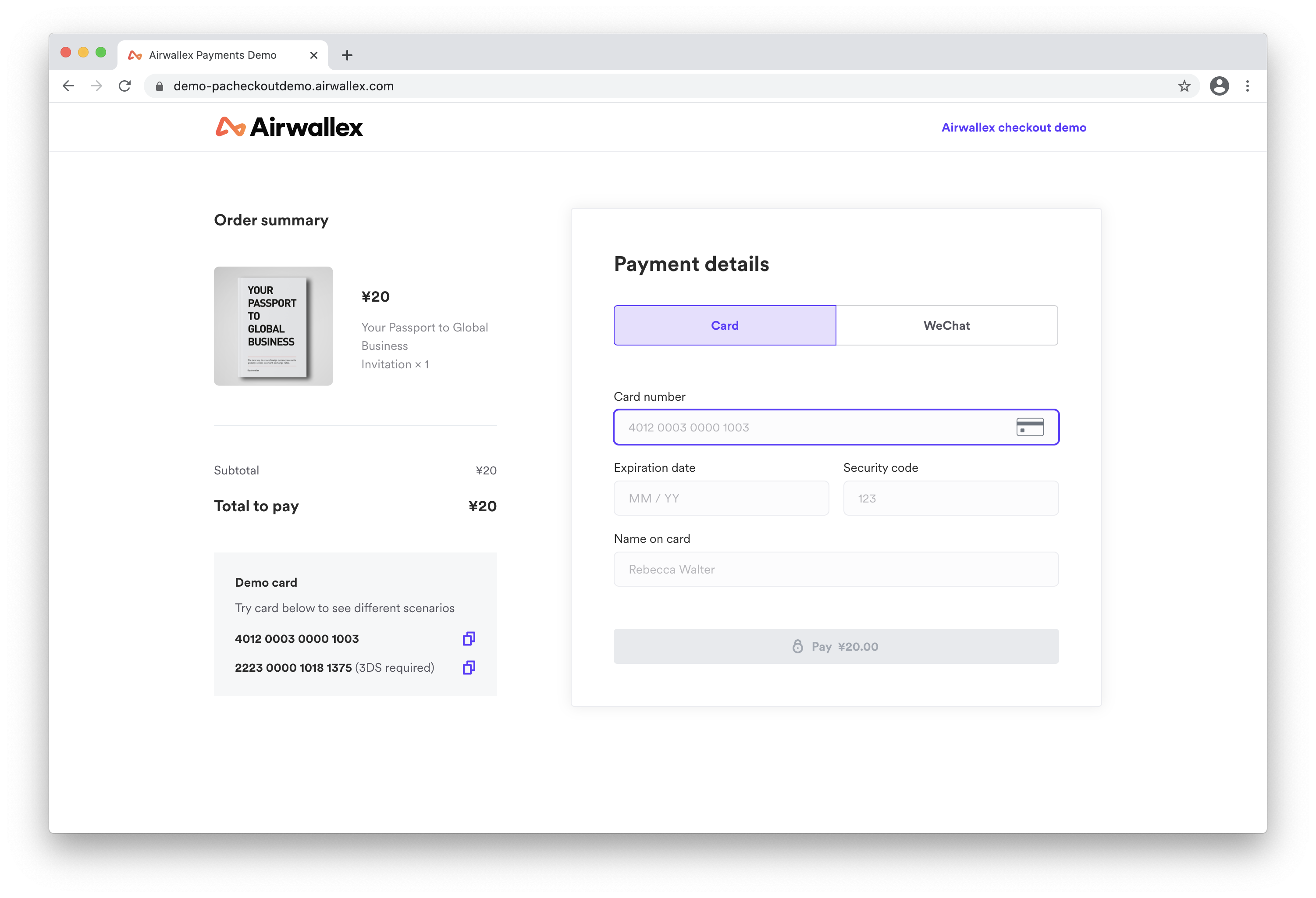
Task: Click the passport book product thumbnail
Action: pyautogui.click(x=273, y=326)
